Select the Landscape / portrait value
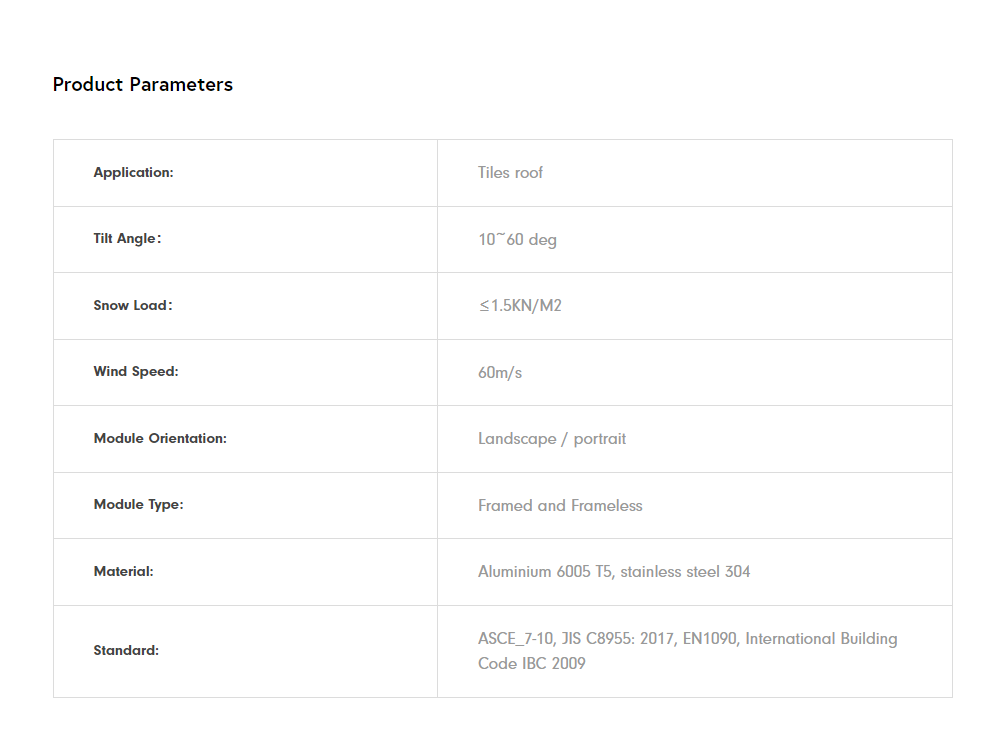The height and width of the screenshot is (755, 994). coord(552,439)
